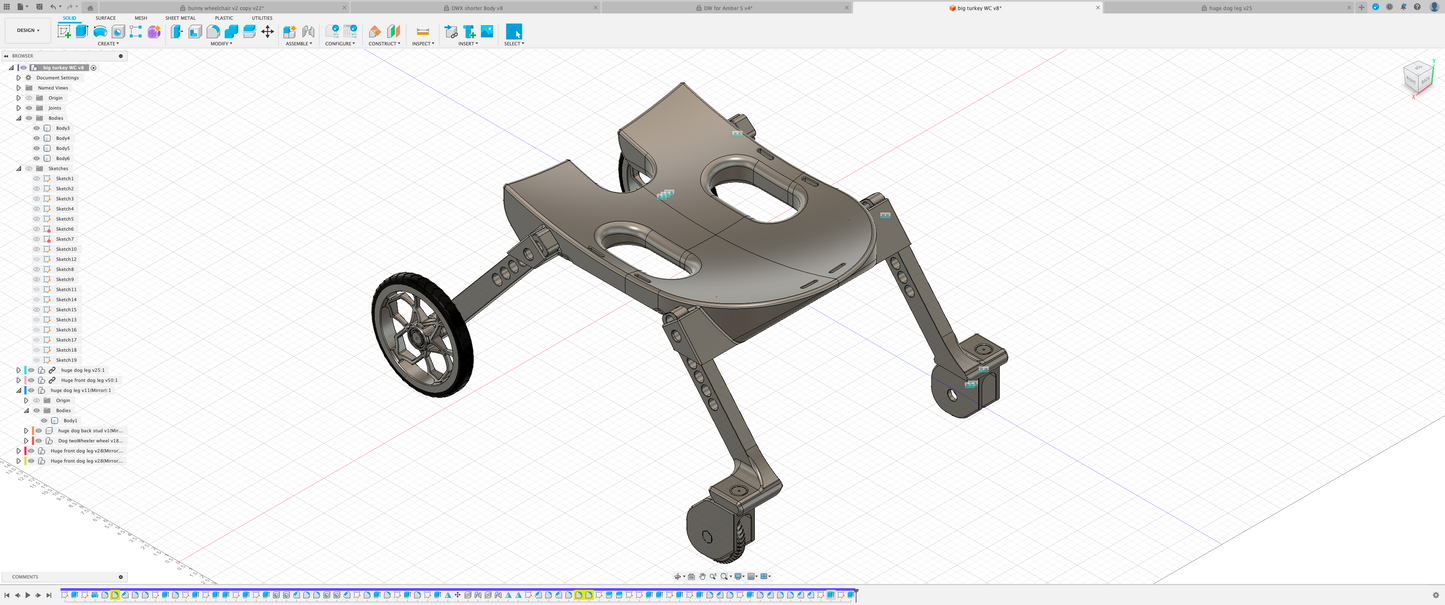Toggle visibility of Sketch1
This screenshot has height=605, width=1445.
point(37,179)
